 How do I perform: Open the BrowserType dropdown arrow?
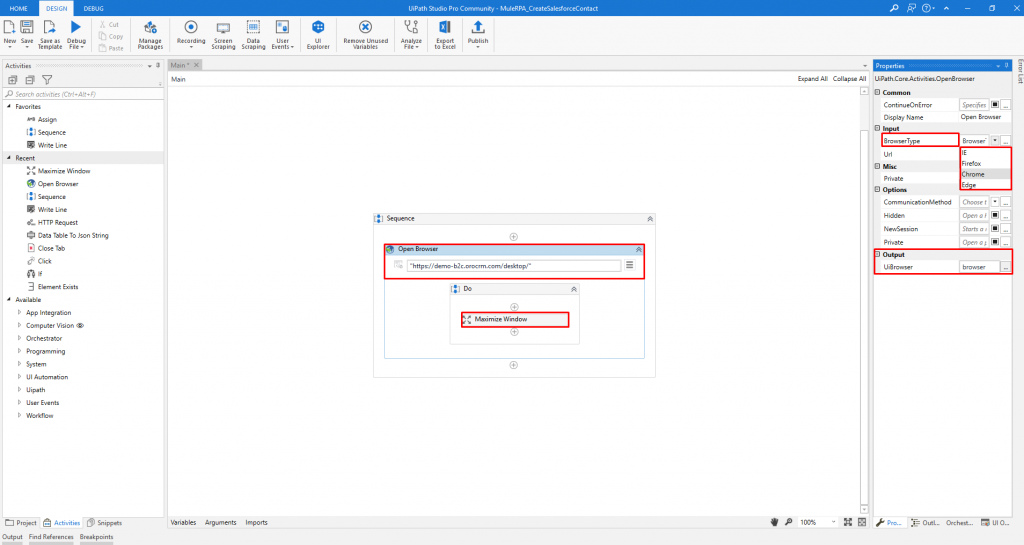coord(995,140)
